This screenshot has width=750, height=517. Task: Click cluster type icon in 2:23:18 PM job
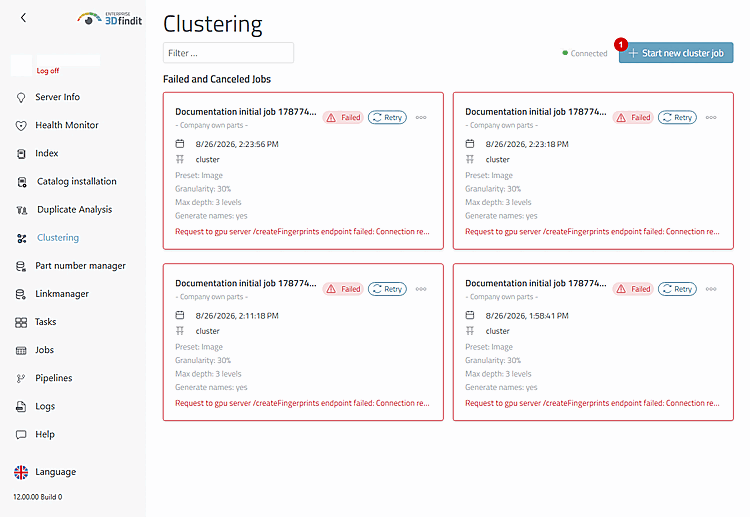pos(470,159)
